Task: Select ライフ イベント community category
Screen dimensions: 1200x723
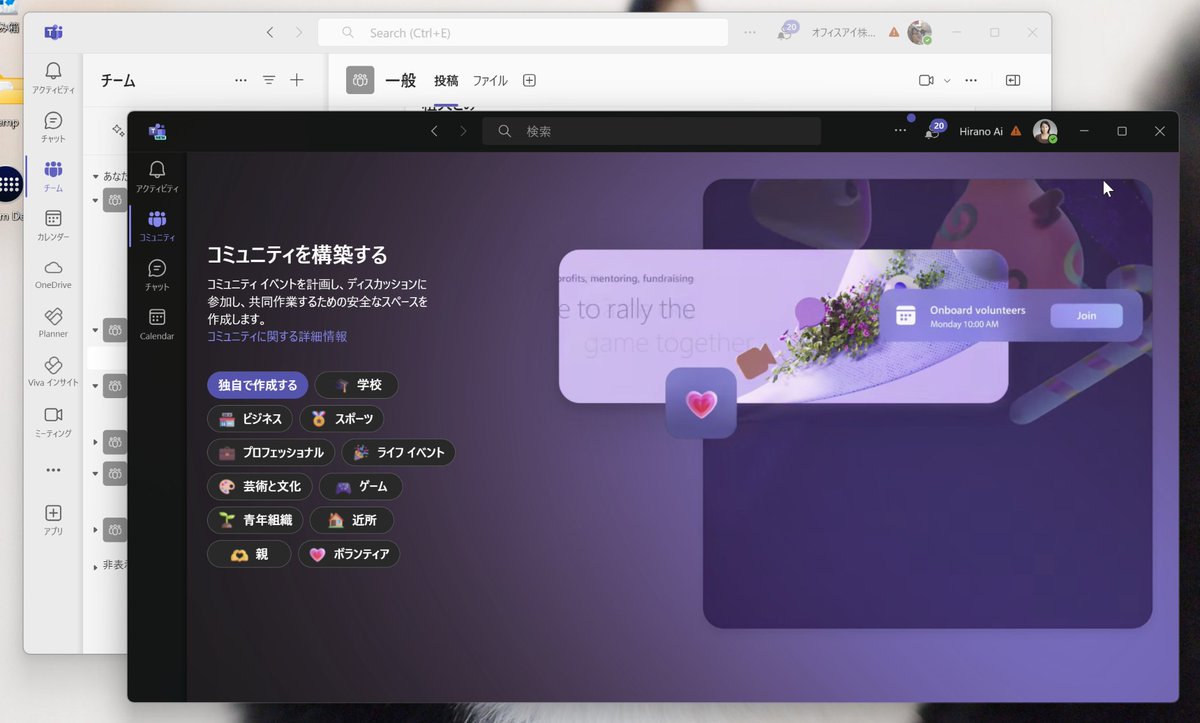Action: click(x=398, y=453)
